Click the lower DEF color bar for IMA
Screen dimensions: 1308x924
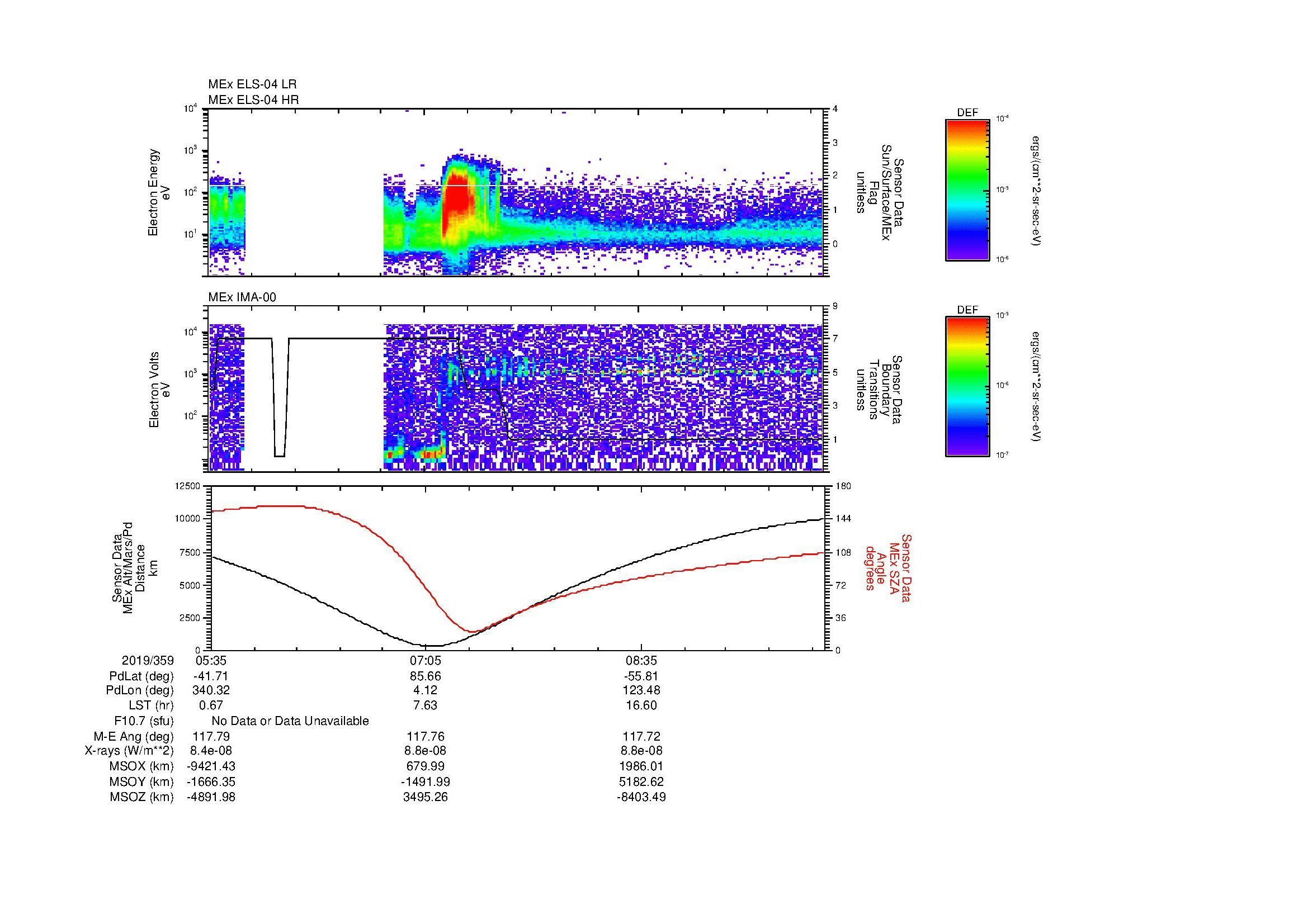coord(967,387)
